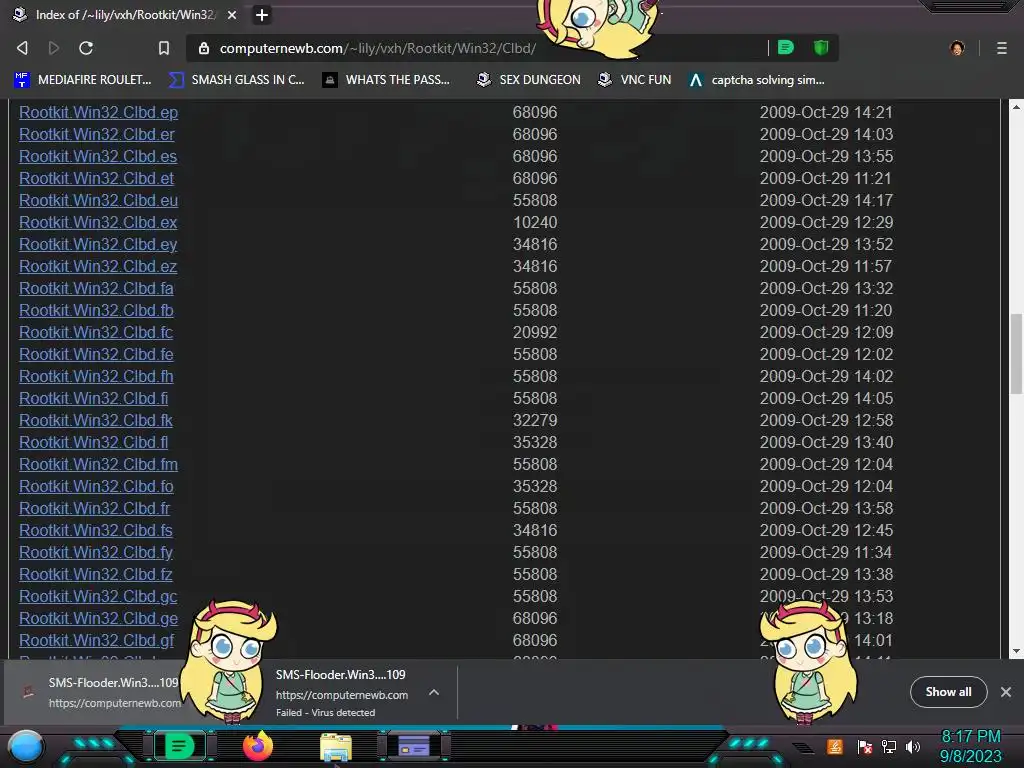
Task: Click the forward navigation arrow
Action: [x=54, y=48]
